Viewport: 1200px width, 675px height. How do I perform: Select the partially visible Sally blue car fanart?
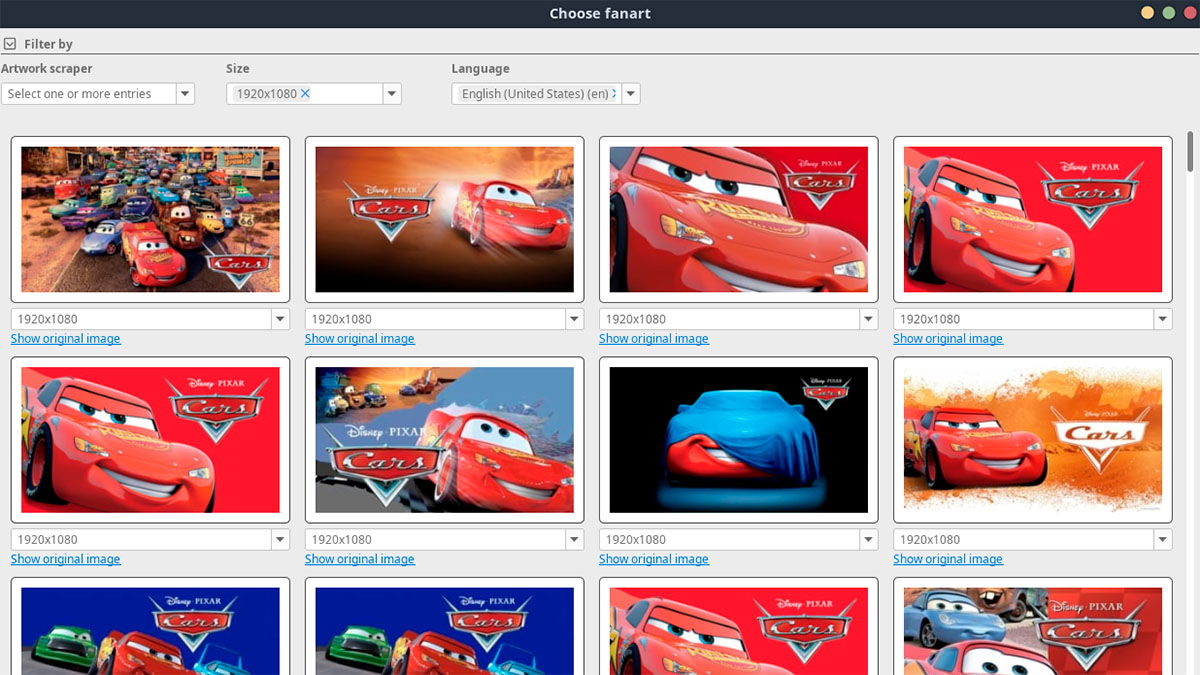point(1032,626)
